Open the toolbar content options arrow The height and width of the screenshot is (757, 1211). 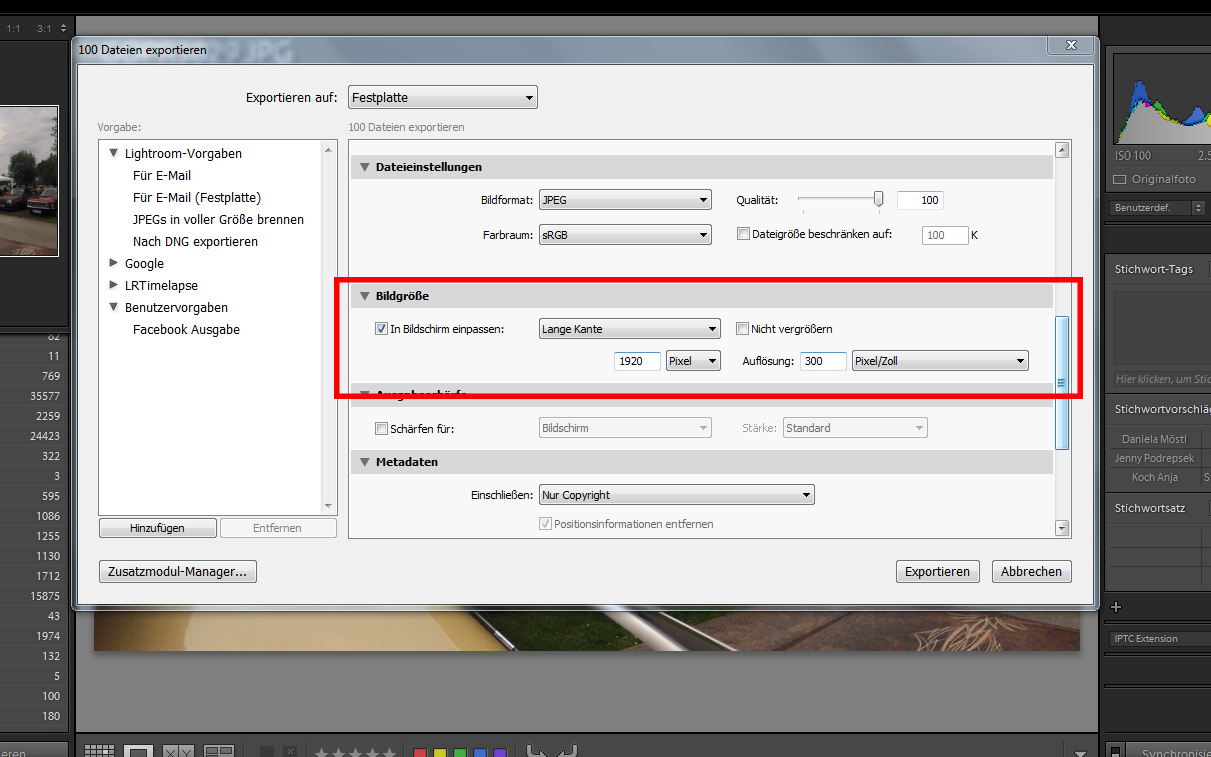(1080, 752)
